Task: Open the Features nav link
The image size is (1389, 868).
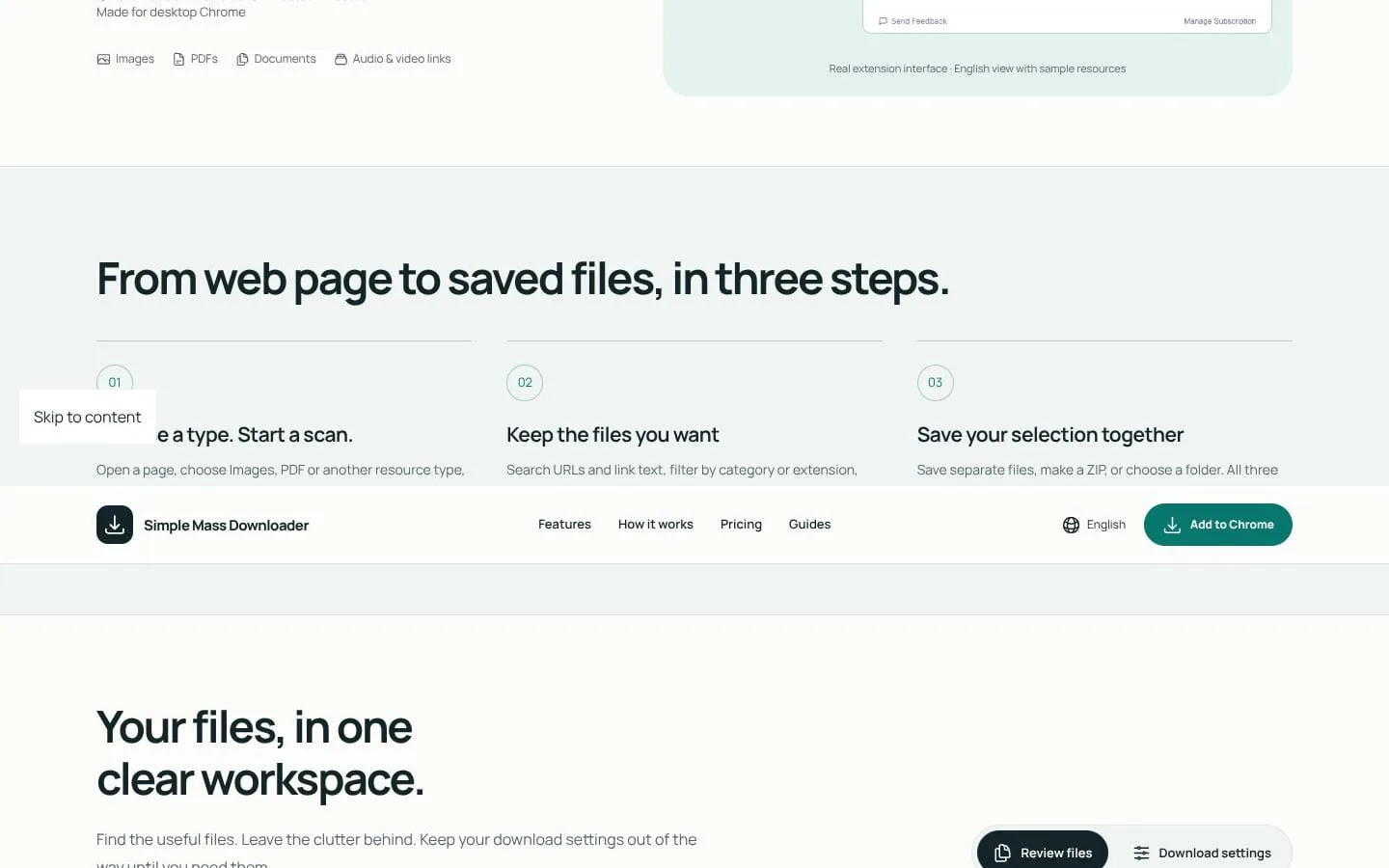Action: tap(564, 525)
